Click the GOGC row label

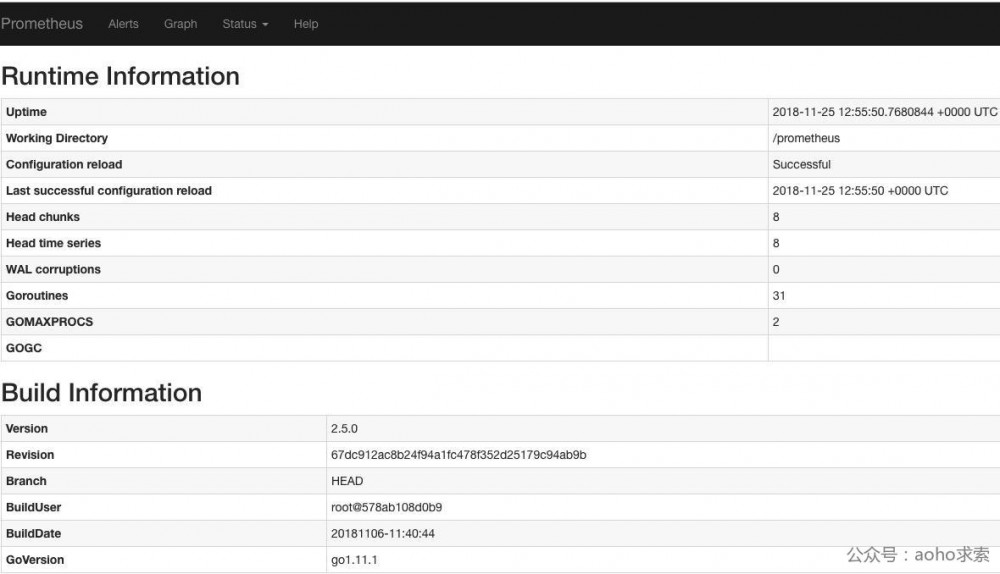click(24, 348)
